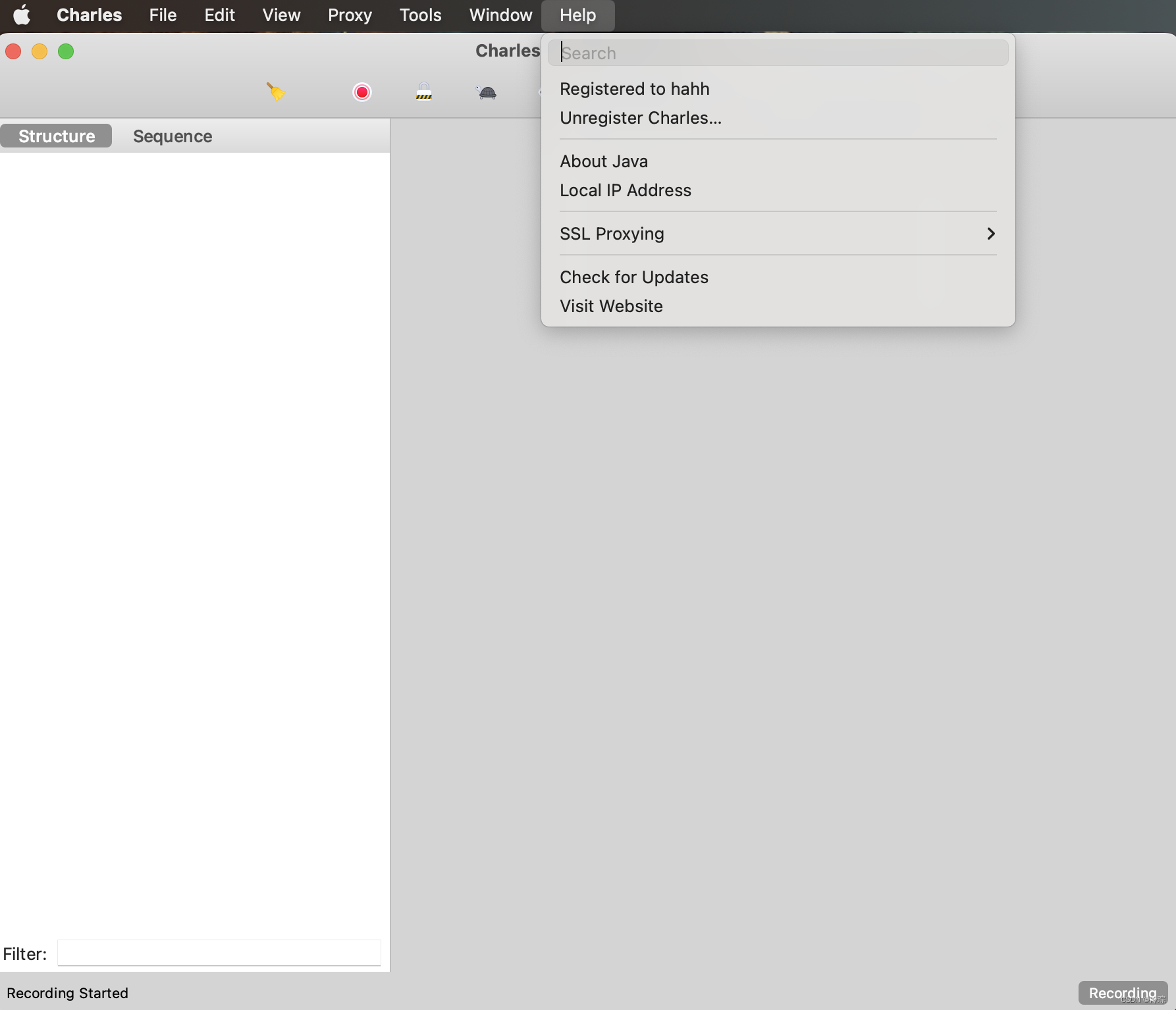Click the Help menu Search field
The height and width of the screenshot is (1010, 1176).
coord(778,53)
